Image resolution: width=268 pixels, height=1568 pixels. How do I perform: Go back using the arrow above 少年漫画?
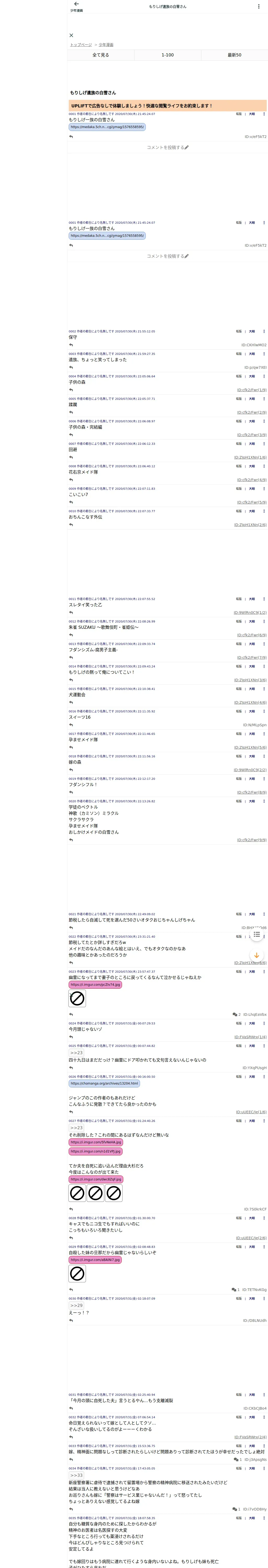pos(76,4)
